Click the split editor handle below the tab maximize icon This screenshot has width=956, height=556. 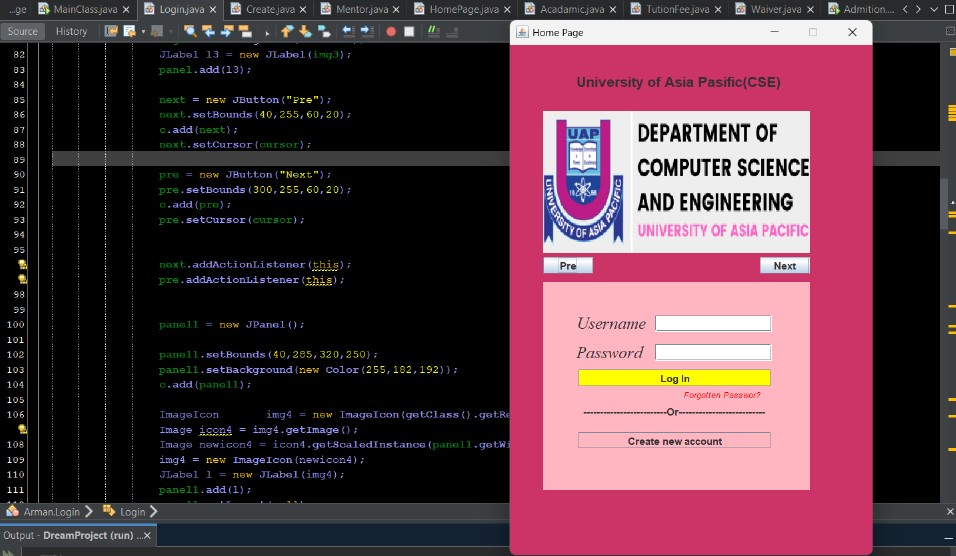[950, 31]
